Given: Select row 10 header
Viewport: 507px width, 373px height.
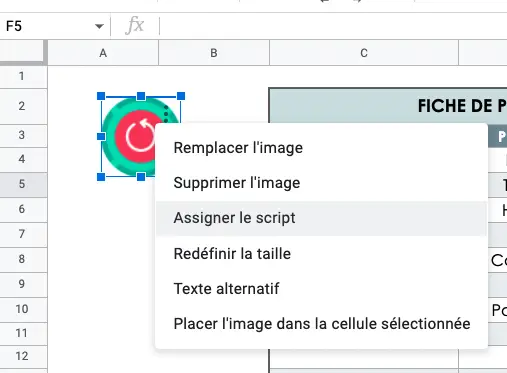Looking at the screenshot, I should (x=23, y=309).
